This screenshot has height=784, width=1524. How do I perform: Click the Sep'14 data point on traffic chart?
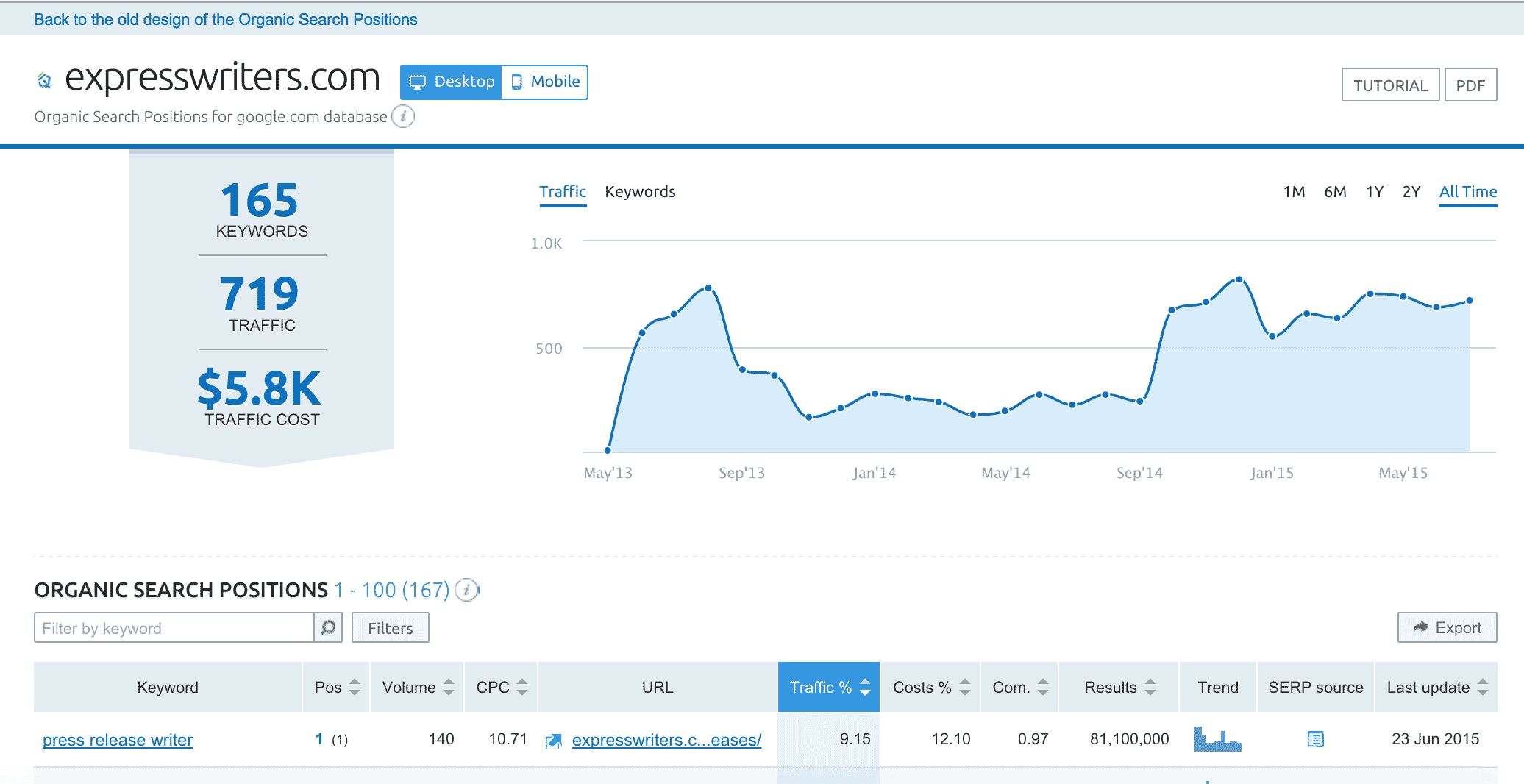tap(1140, 401)
